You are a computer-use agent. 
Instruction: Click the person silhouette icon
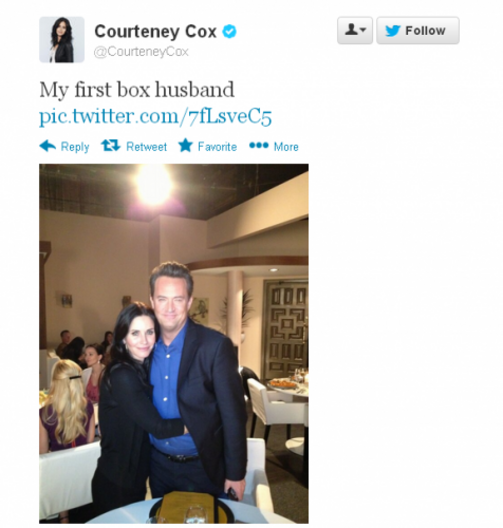[x=351, y=29]
